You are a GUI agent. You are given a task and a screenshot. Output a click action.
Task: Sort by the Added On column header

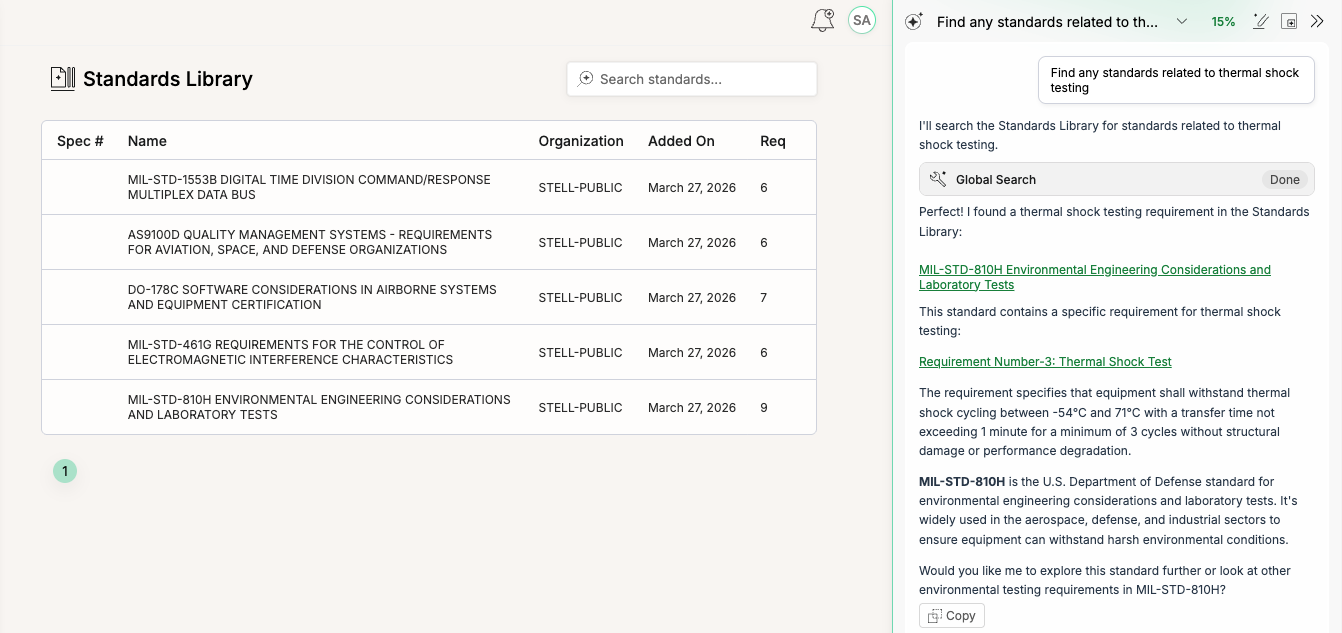681,141
